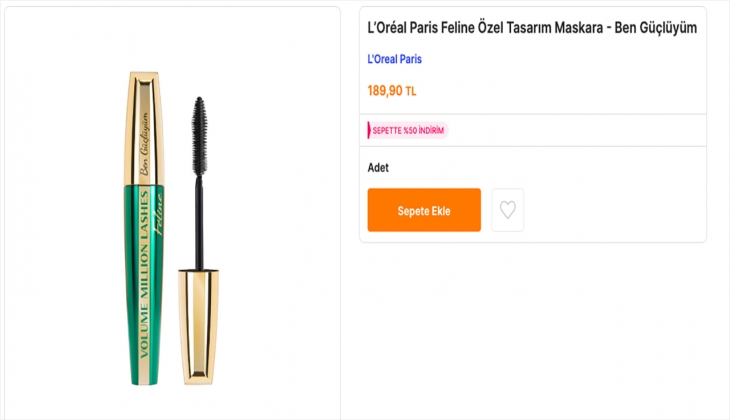Click the TL currency label
The width and height of the screenshot is (730, 420).
[x=411, y=92]
